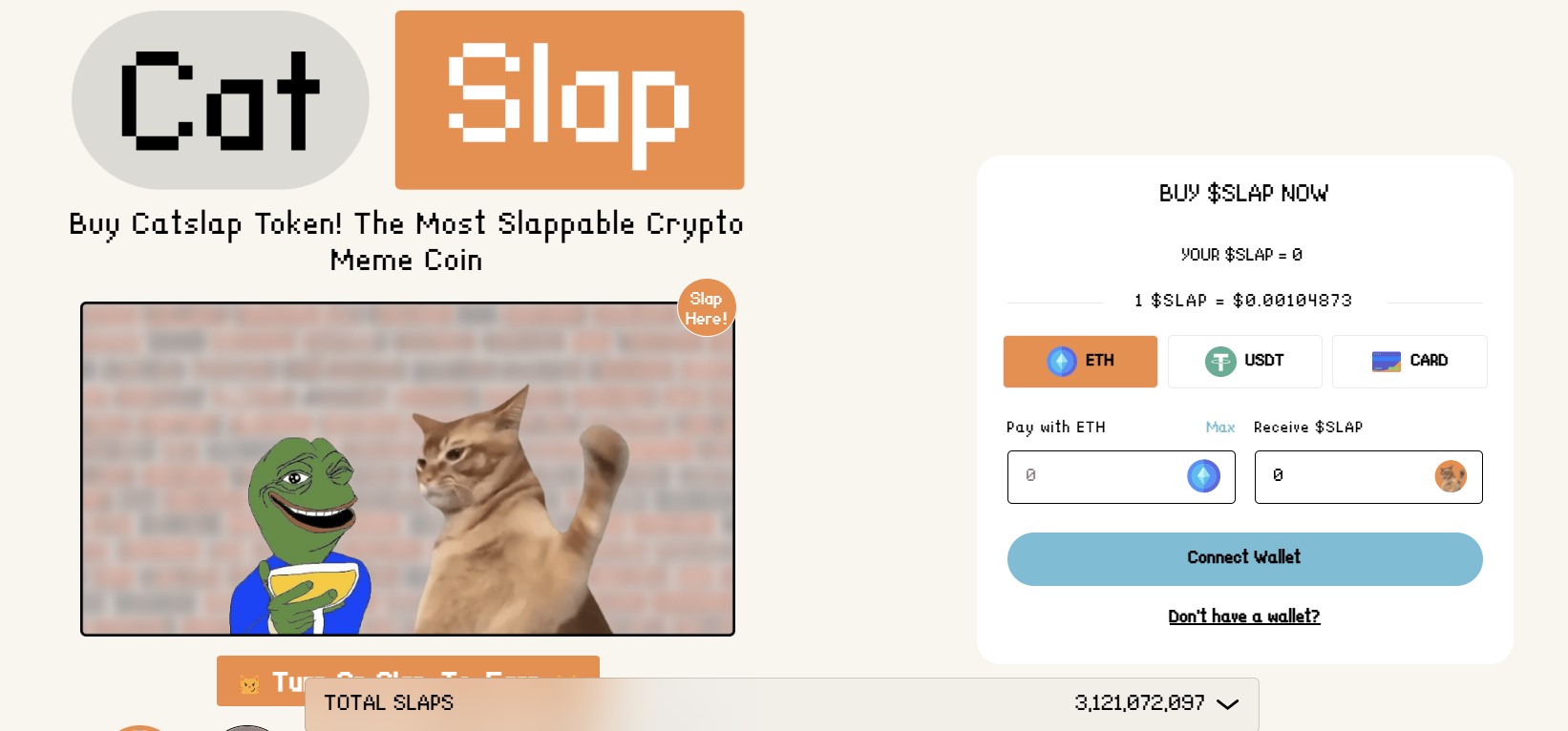Click inside the Pay with ETH amount field

point(1098,475)
